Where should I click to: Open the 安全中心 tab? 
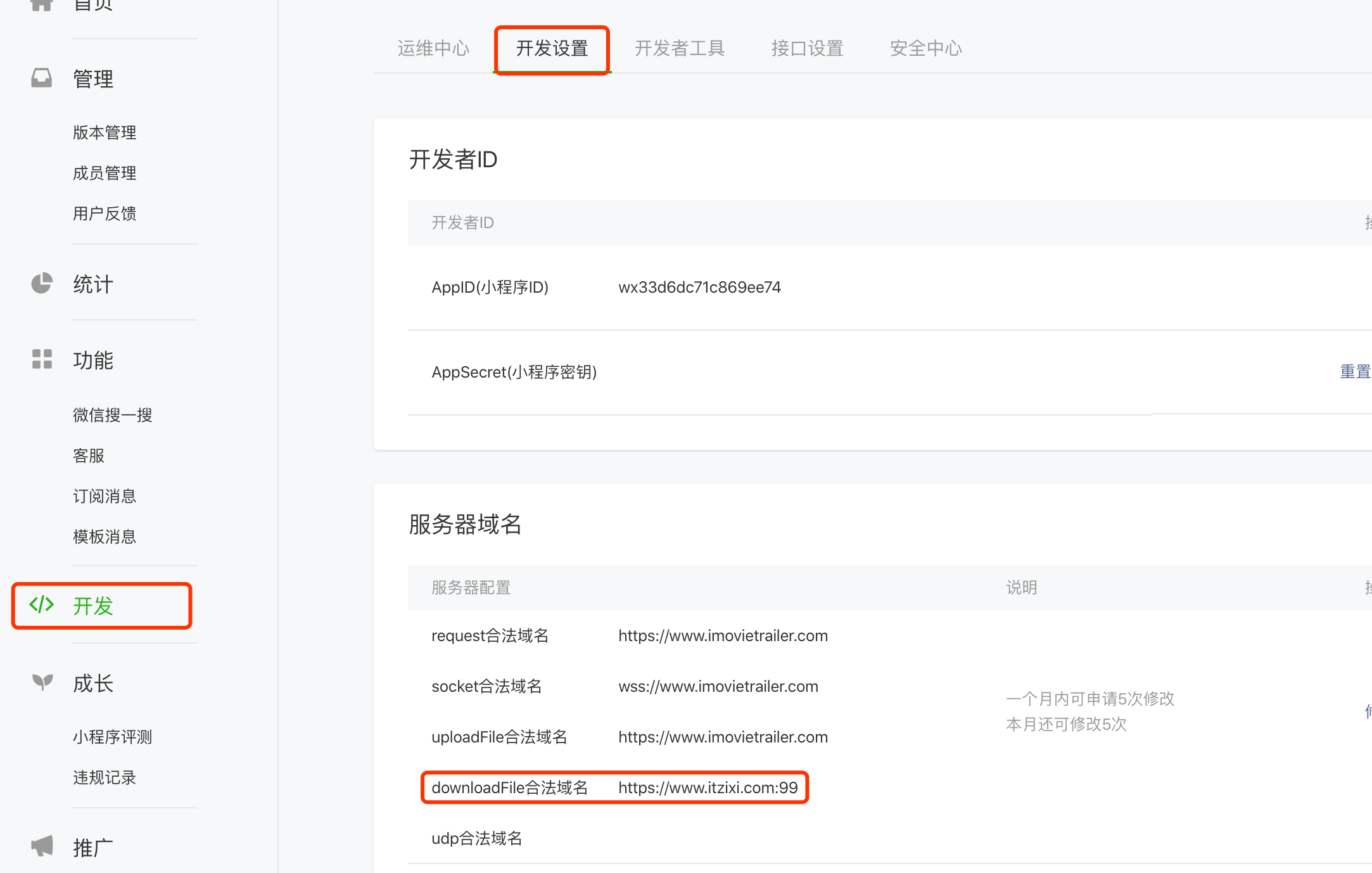pyautogui.click(x=925, y=48)
